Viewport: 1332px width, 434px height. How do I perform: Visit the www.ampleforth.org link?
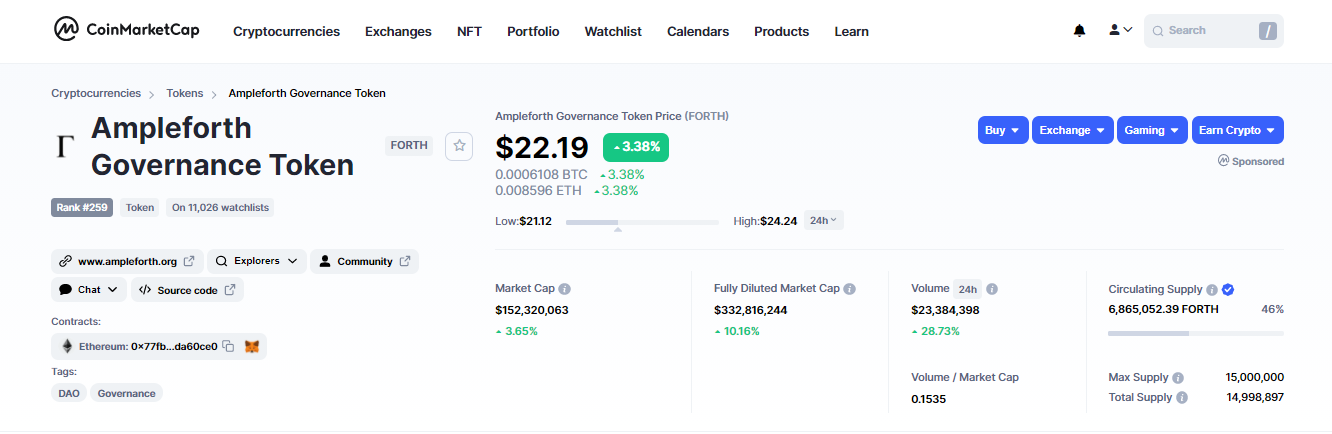(127, 261)
